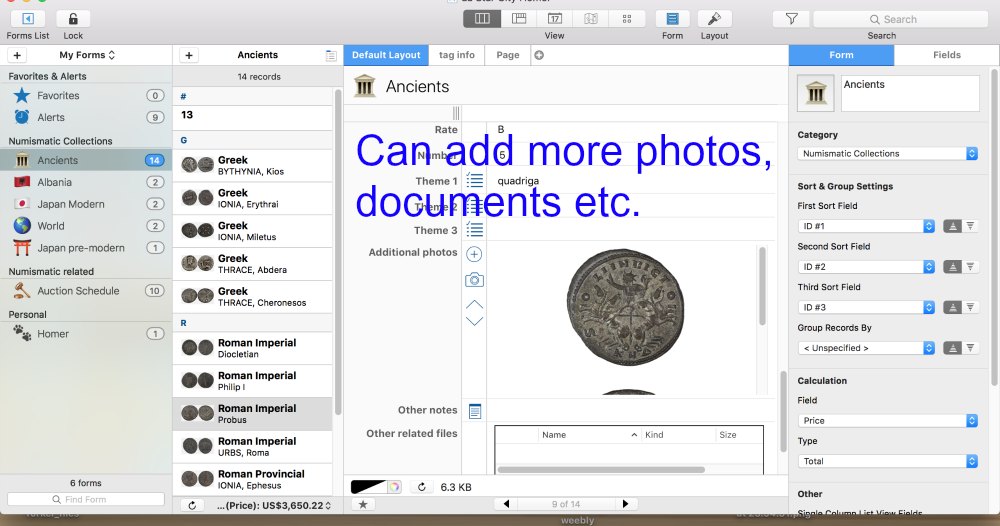Open the Favorites list
The width and height of the screenshot is (1000, 526).
click(86, 96)
